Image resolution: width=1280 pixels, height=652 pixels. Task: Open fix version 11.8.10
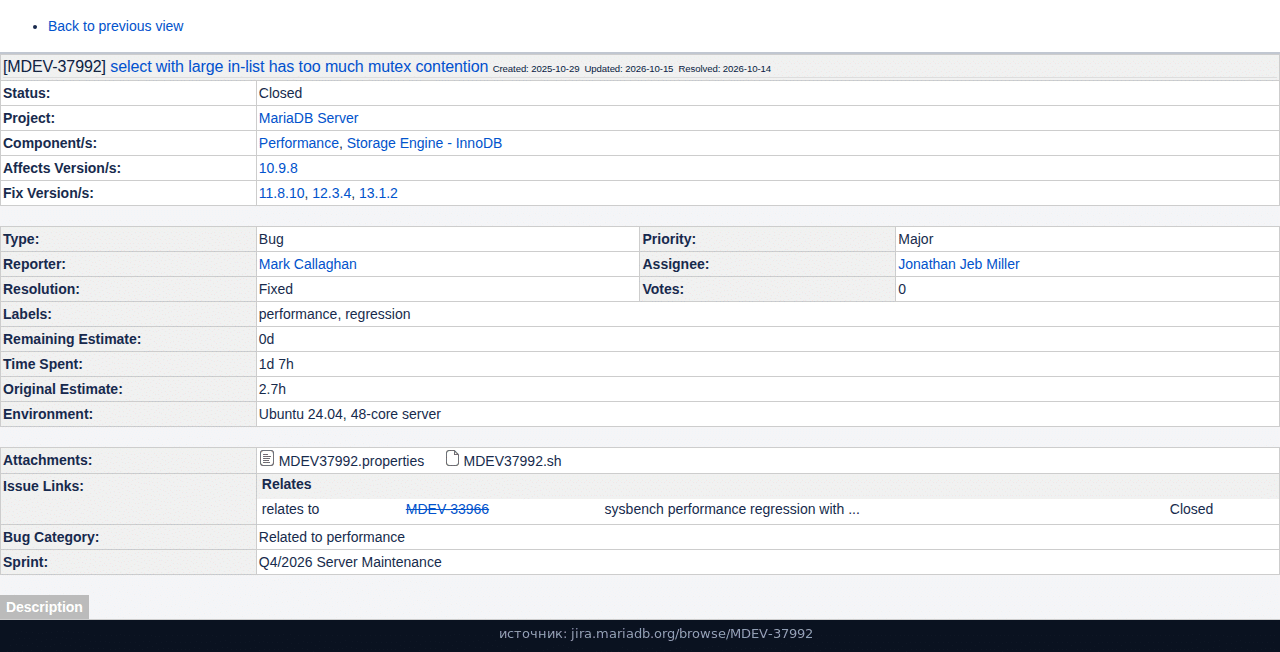(x=281, y=193)
